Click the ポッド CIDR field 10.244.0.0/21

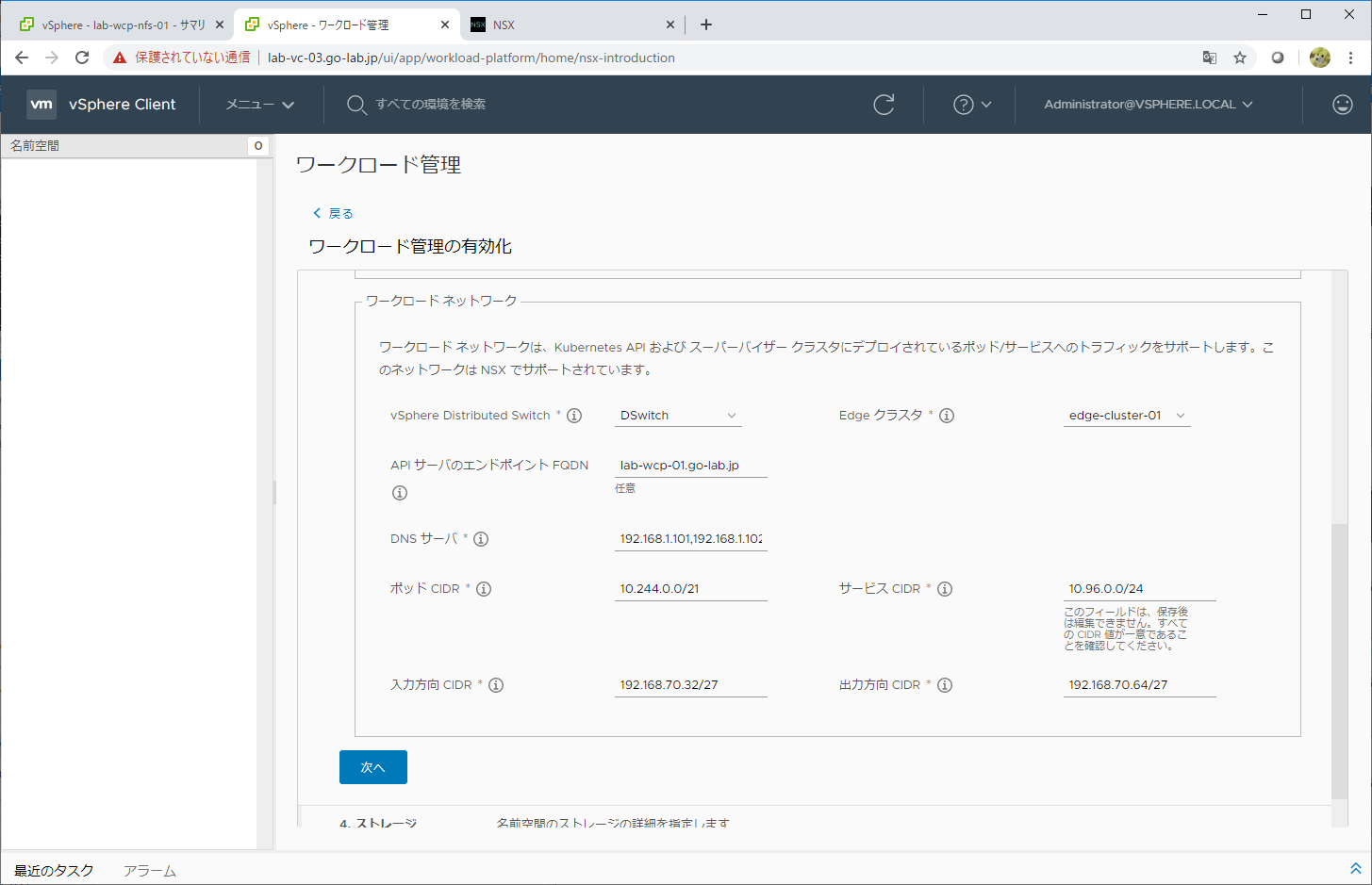pyautogui.click(x=691, y=589)
